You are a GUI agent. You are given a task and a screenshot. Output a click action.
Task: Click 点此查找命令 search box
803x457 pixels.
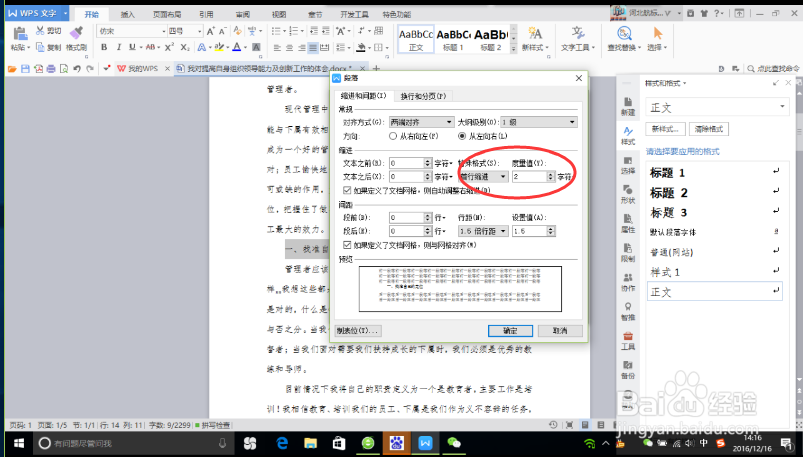773,69
